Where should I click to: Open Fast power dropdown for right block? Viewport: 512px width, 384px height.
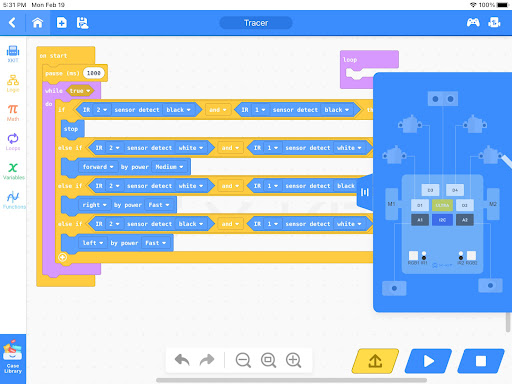point(159,205)
